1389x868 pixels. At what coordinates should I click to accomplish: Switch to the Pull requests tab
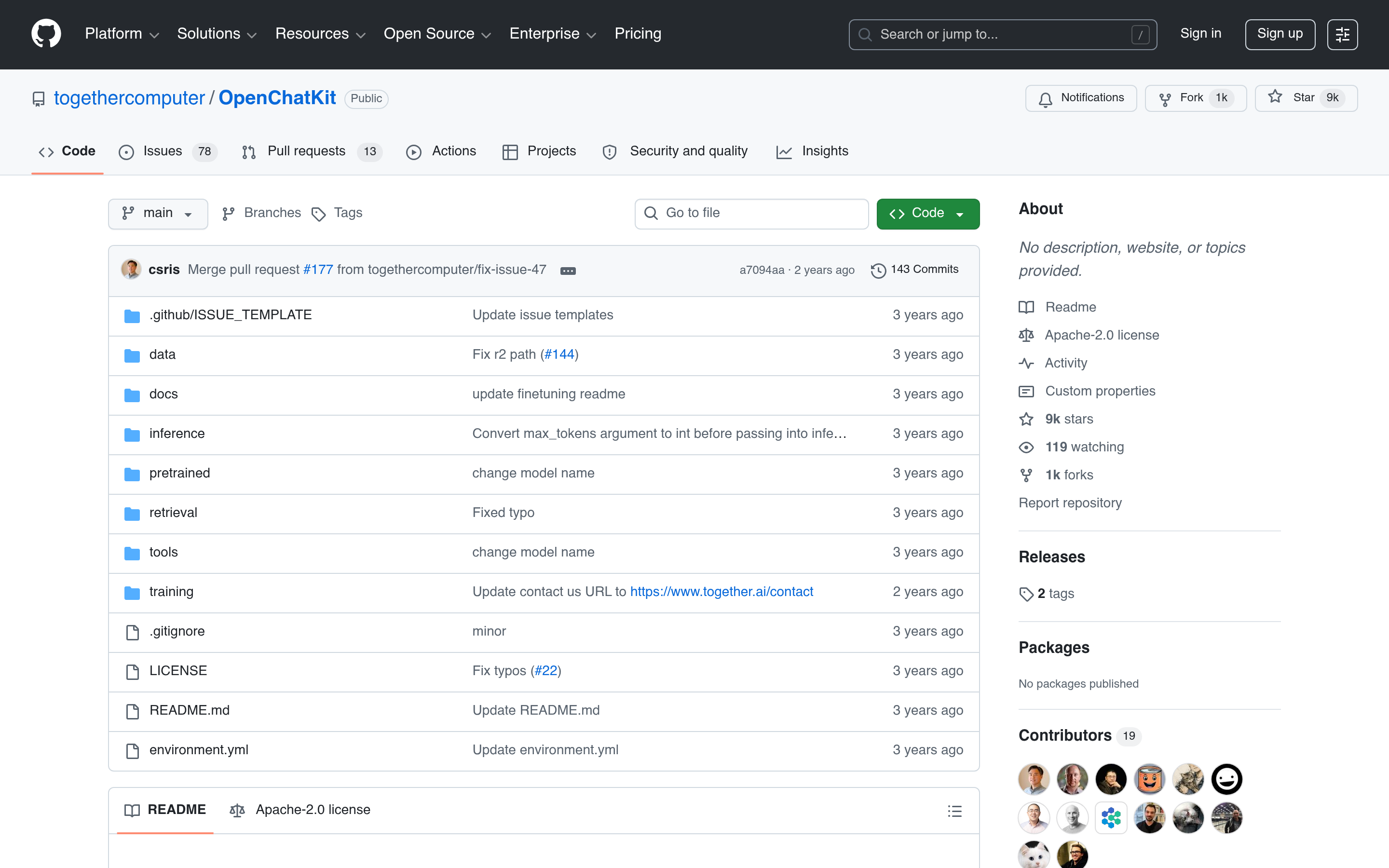[312, 151]
